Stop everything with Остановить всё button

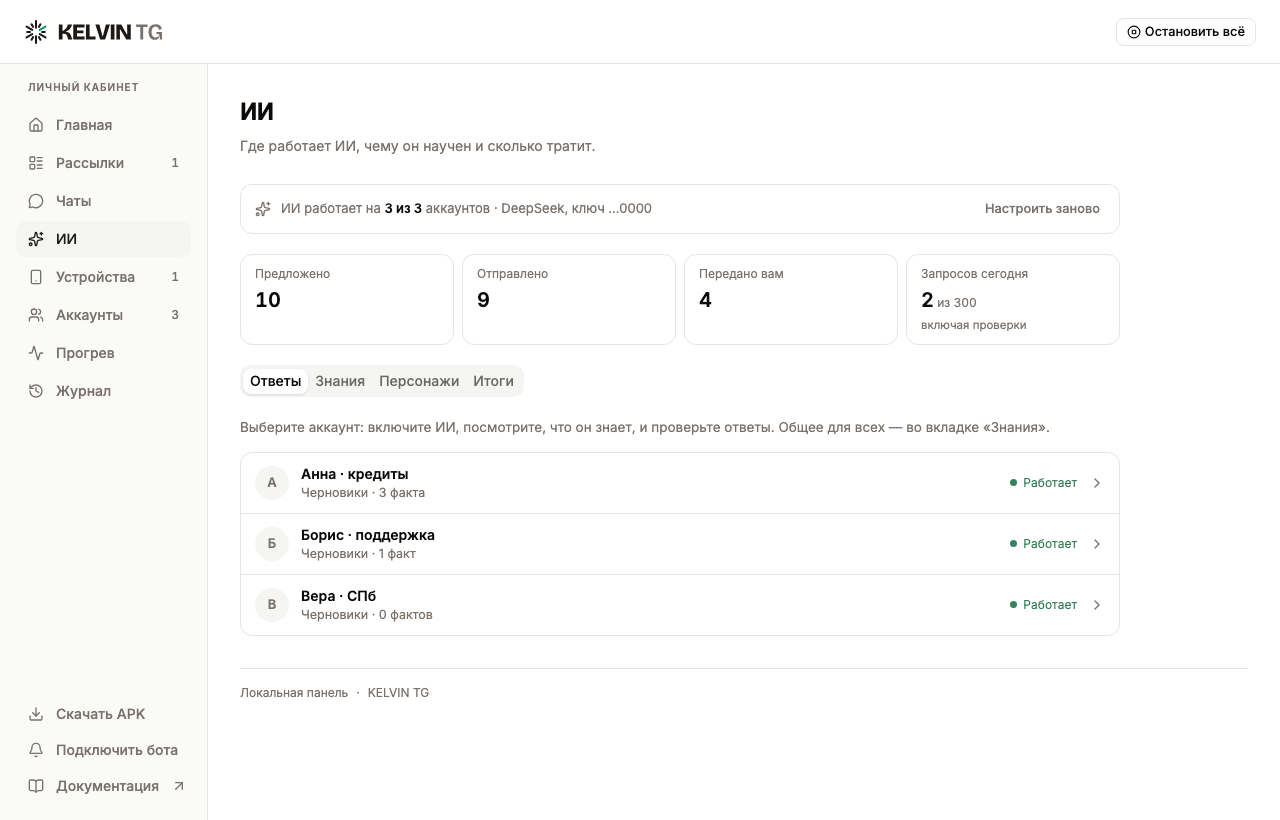1186,32
